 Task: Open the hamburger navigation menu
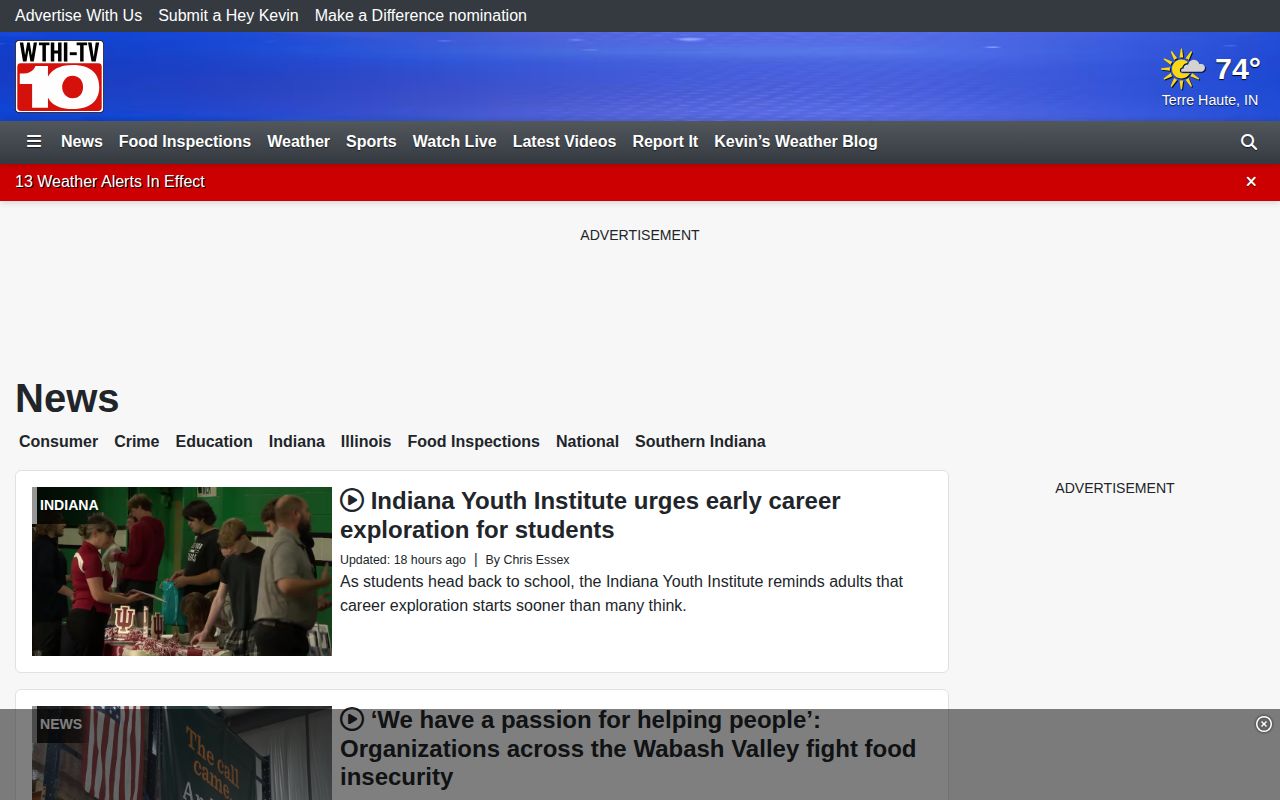34,142
